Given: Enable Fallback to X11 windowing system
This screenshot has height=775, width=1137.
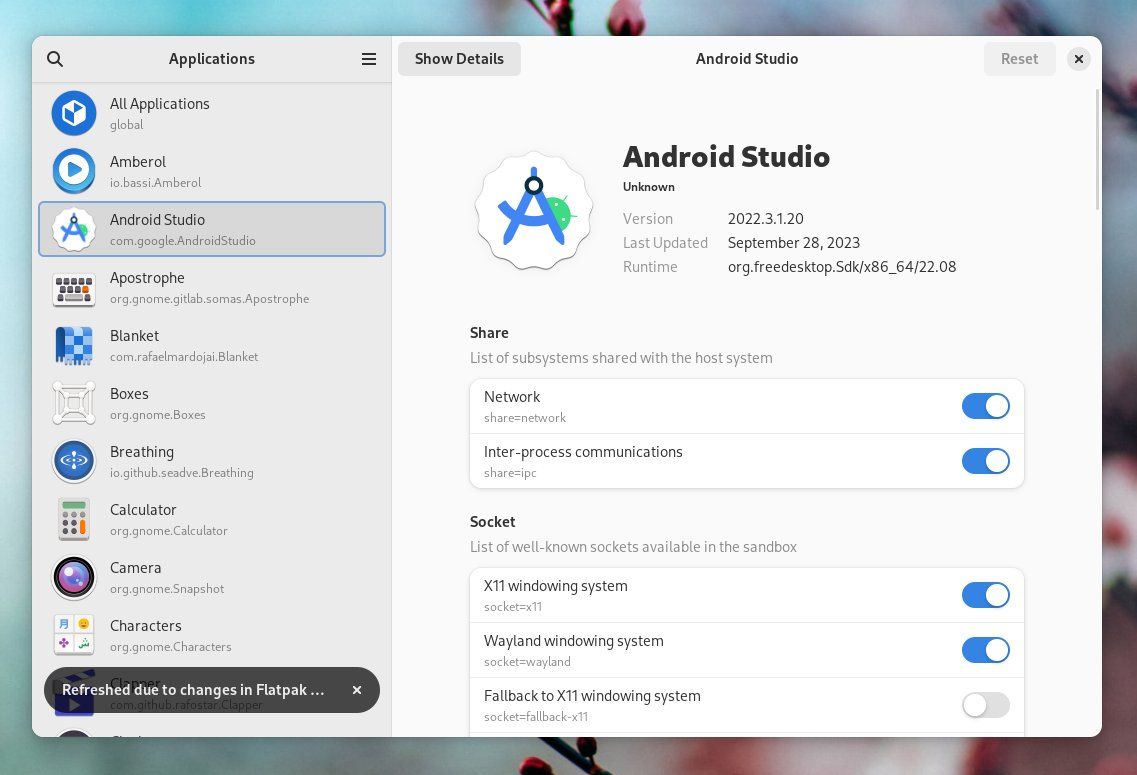Looking at the screenshot, I should click(985, 705).
